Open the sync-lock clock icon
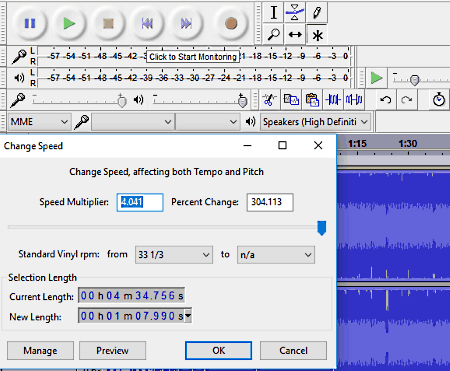The height and width of the screenshot is (371, 450). tap(439, 99)
